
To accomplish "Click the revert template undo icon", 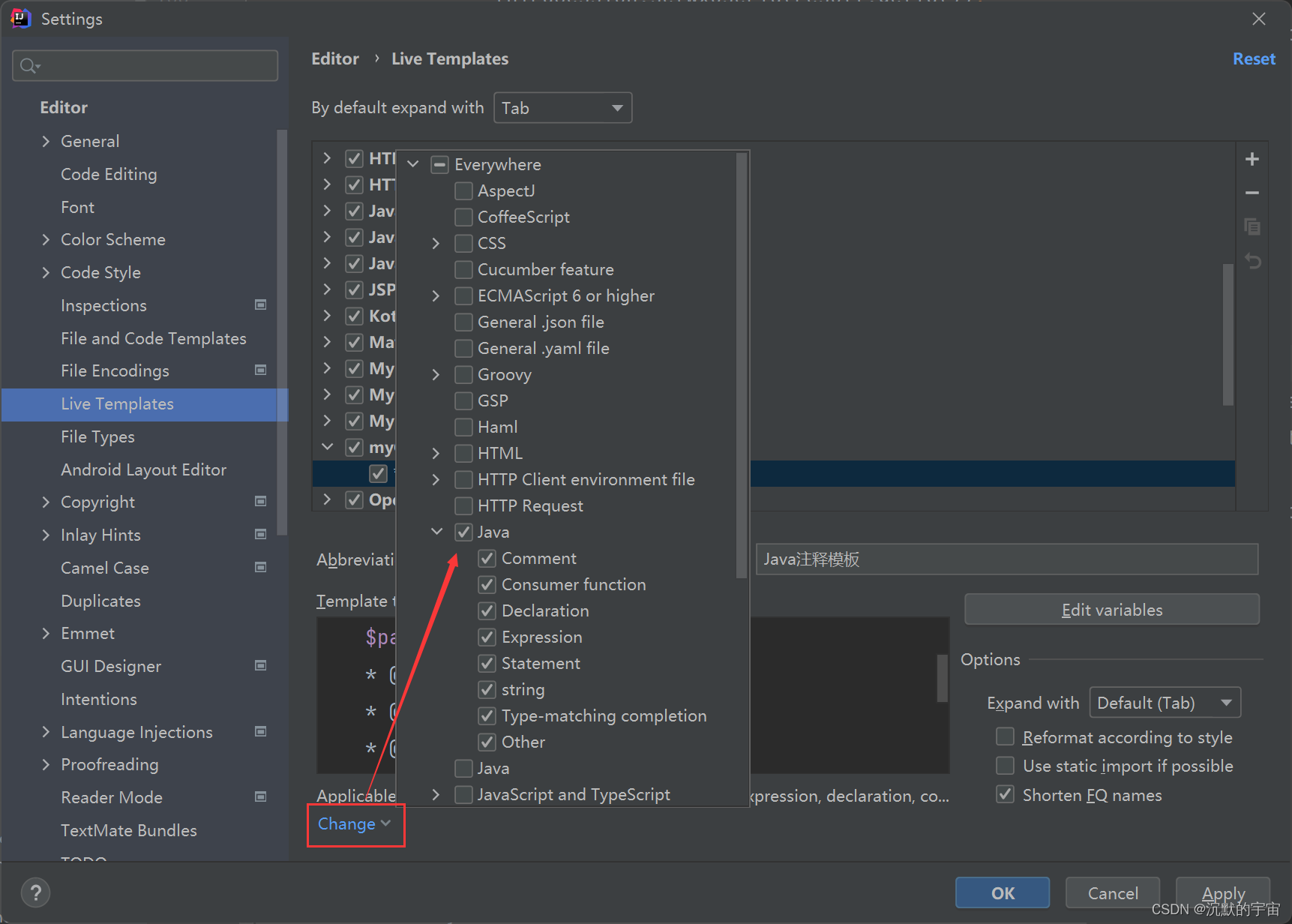I will (x=1252, y=260).
